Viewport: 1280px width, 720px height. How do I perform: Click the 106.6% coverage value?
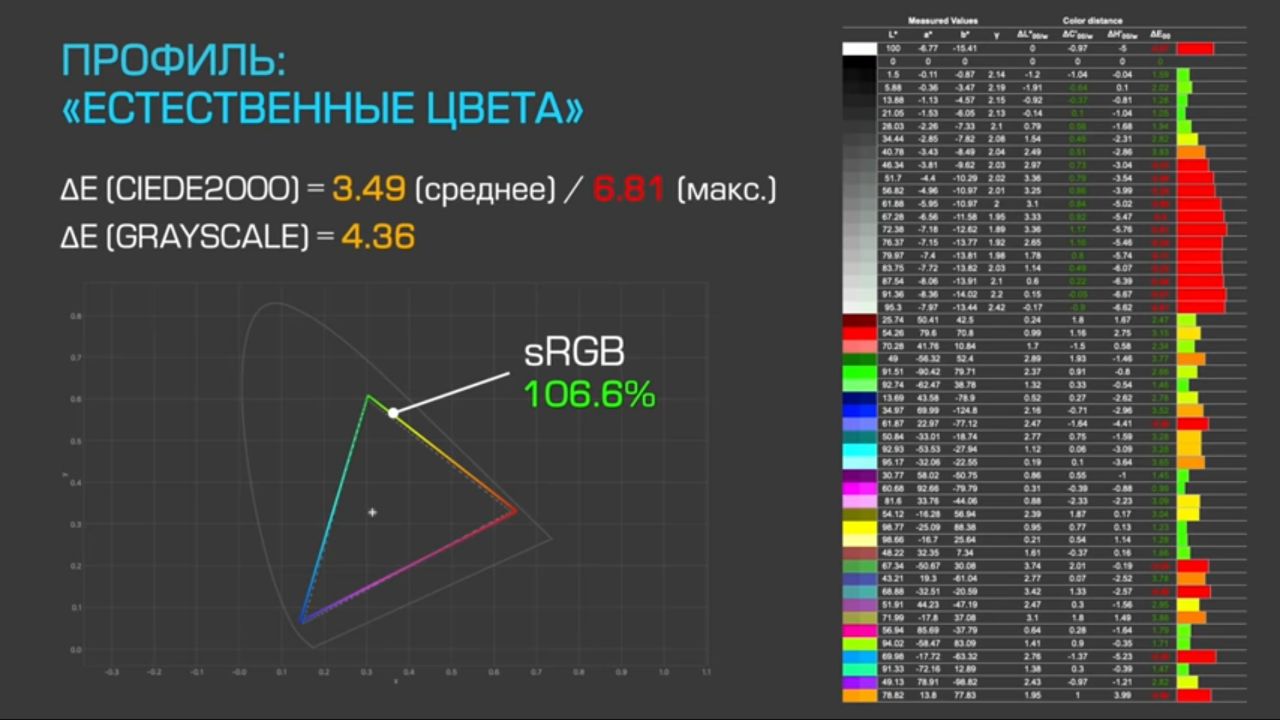click(590, 394)
